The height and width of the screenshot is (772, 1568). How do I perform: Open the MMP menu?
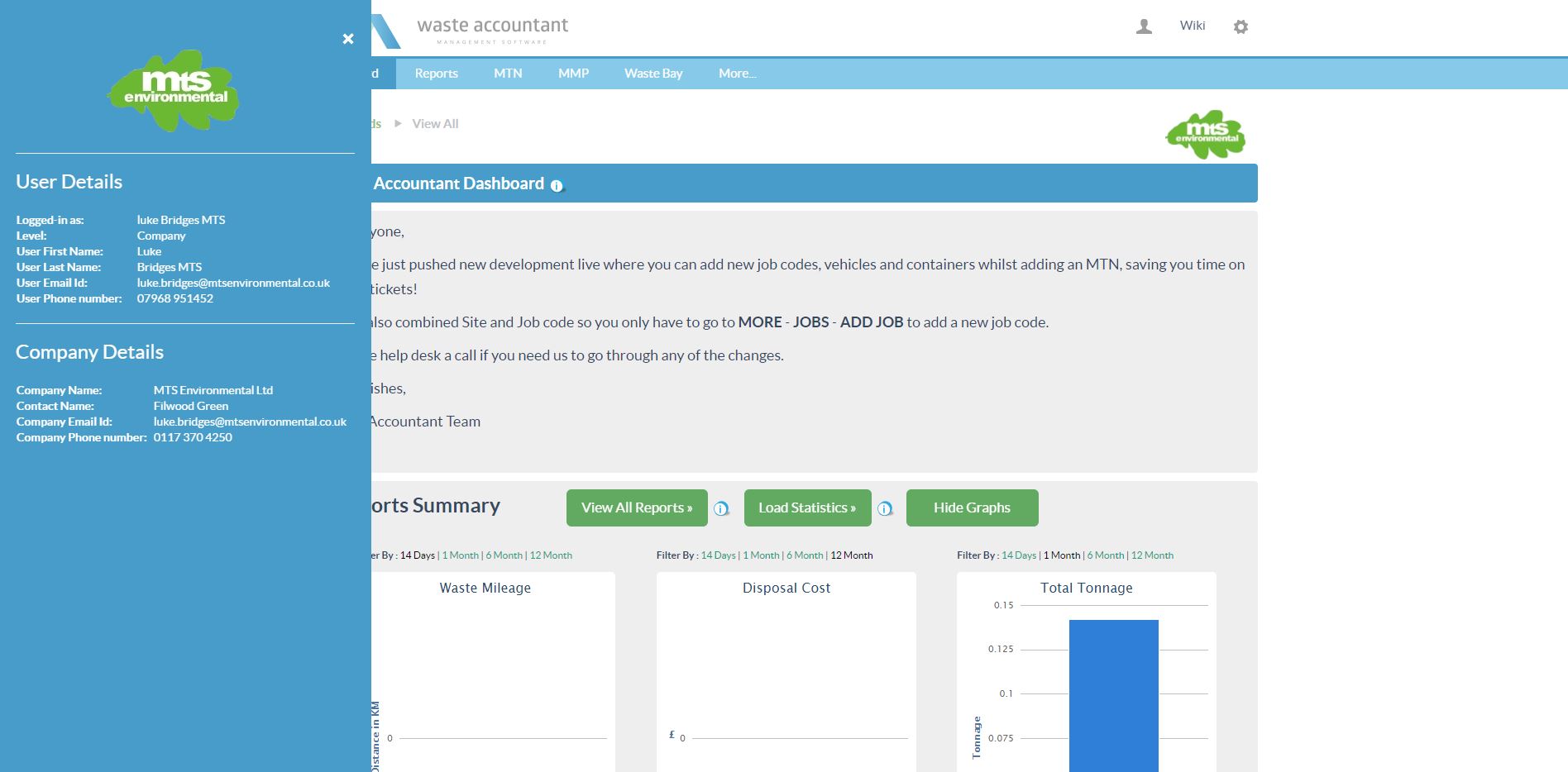(x=573, y=74)
